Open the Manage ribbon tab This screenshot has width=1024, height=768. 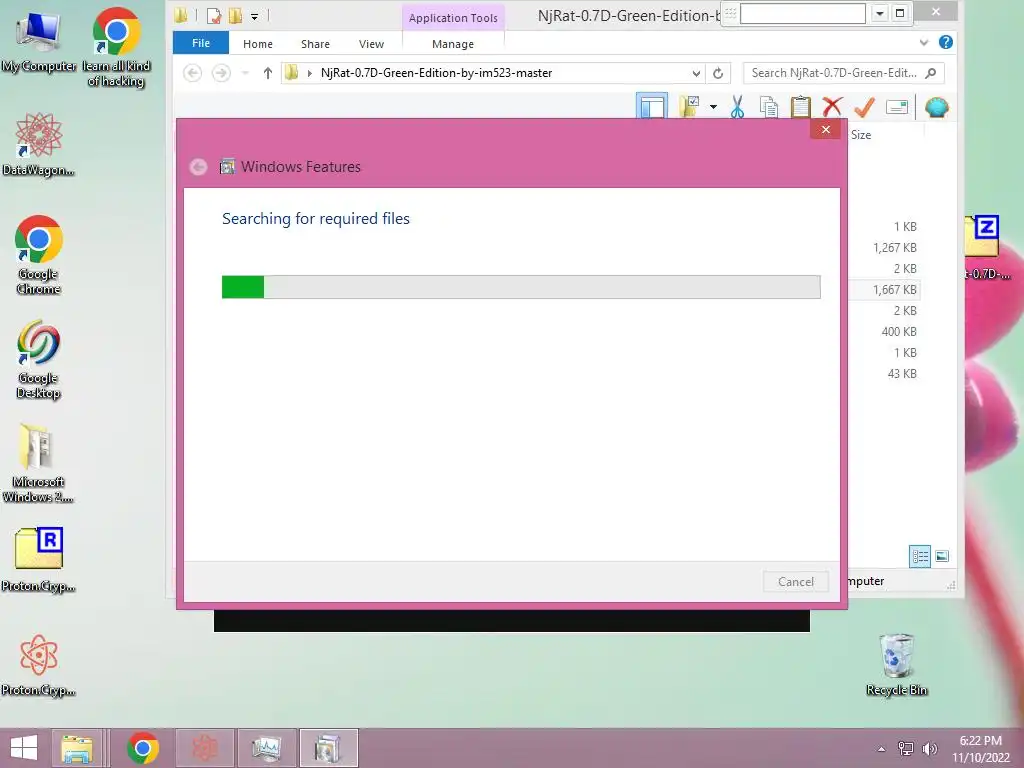453,44
